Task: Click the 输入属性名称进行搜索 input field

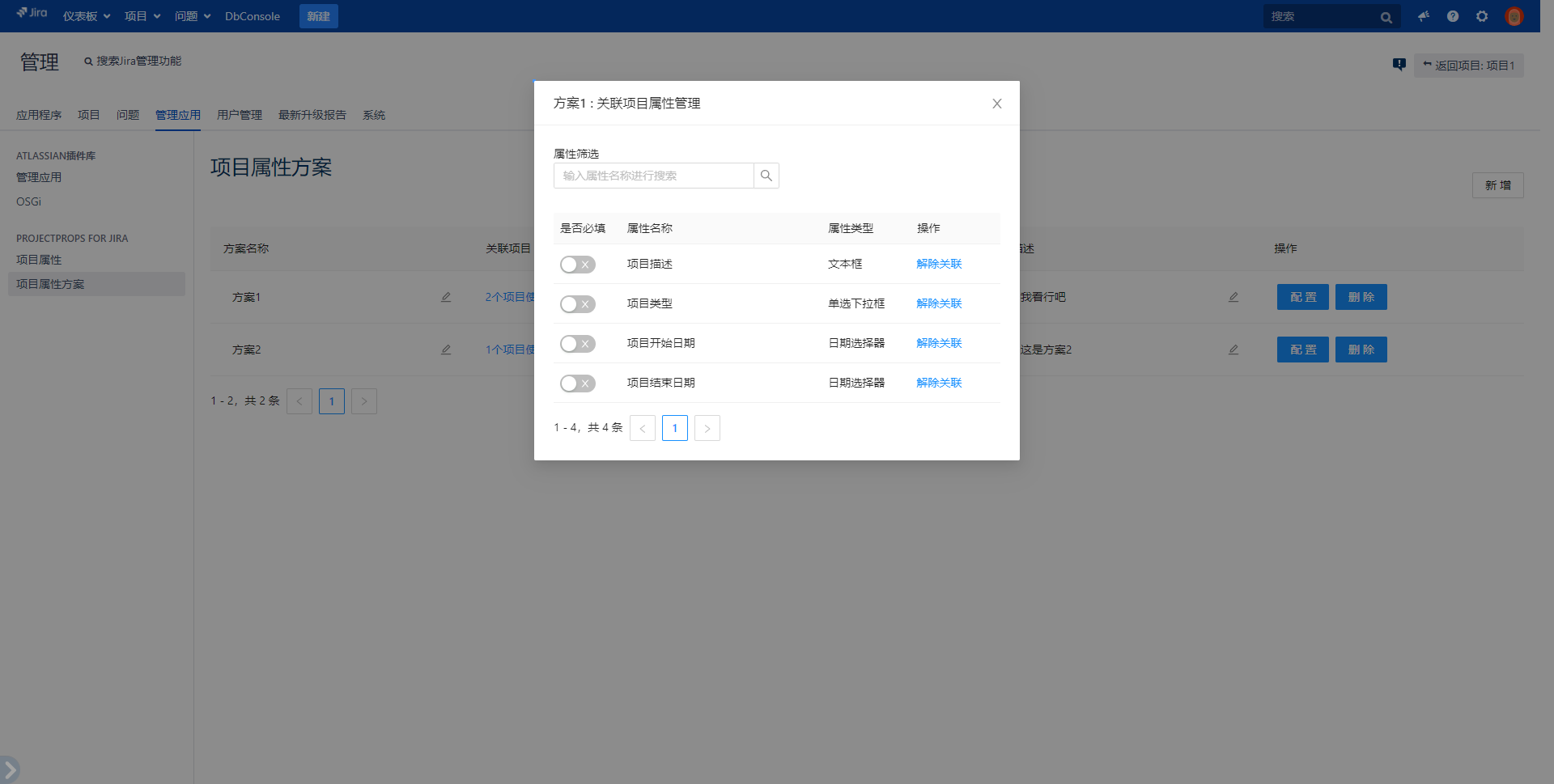Action: [653, 176]
